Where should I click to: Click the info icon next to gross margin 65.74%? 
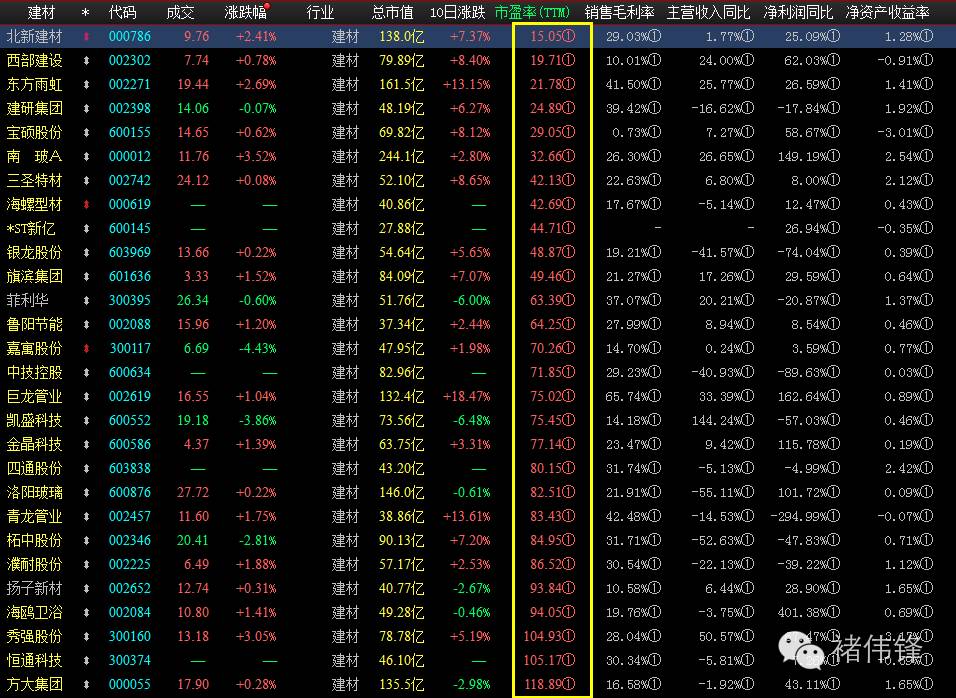coord(655,397)
